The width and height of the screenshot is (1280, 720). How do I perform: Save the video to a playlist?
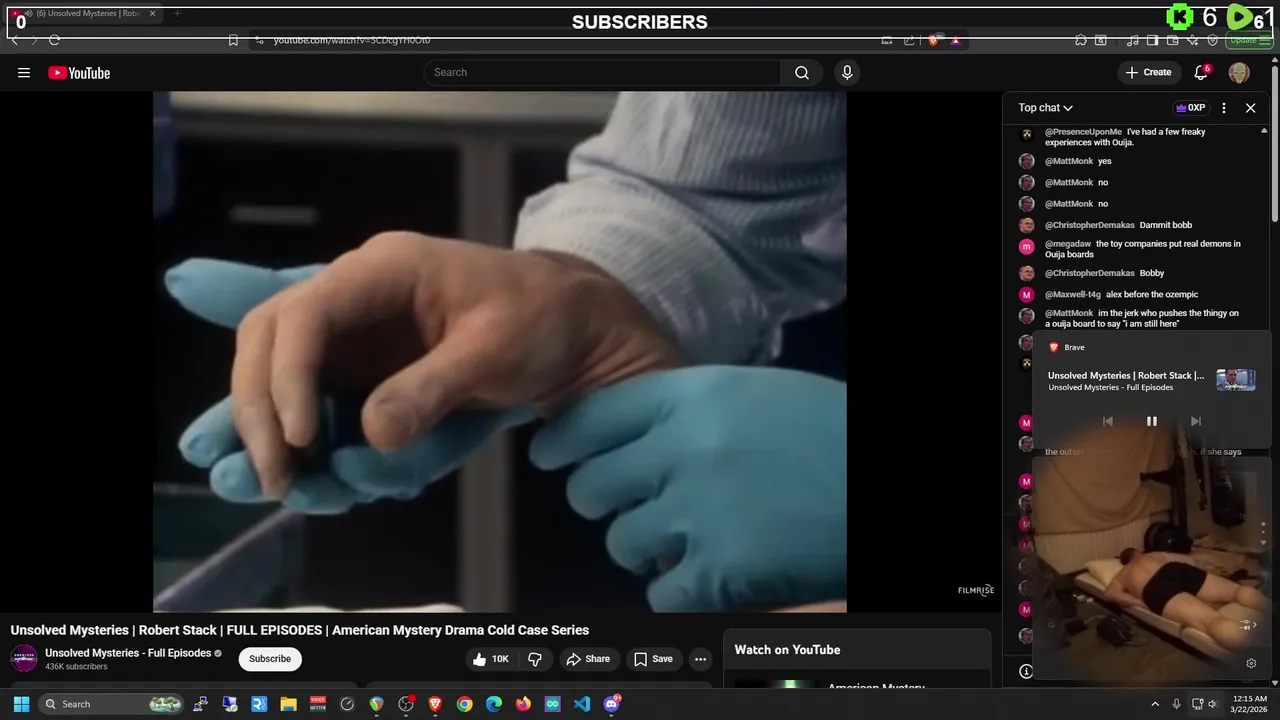(652, 659)
